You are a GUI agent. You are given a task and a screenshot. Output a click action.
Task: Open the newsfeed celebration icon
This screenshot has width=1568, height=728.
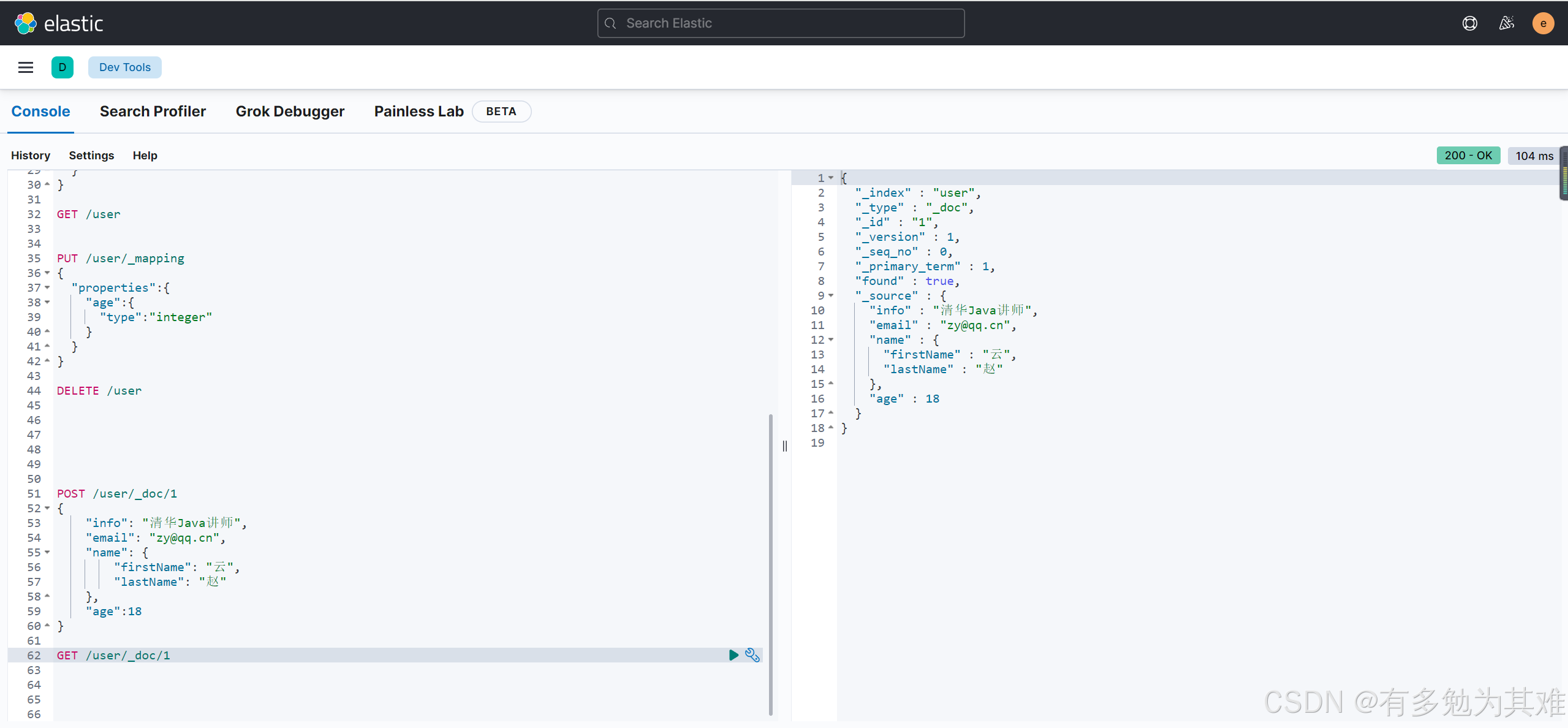(x=1506, y=23)
